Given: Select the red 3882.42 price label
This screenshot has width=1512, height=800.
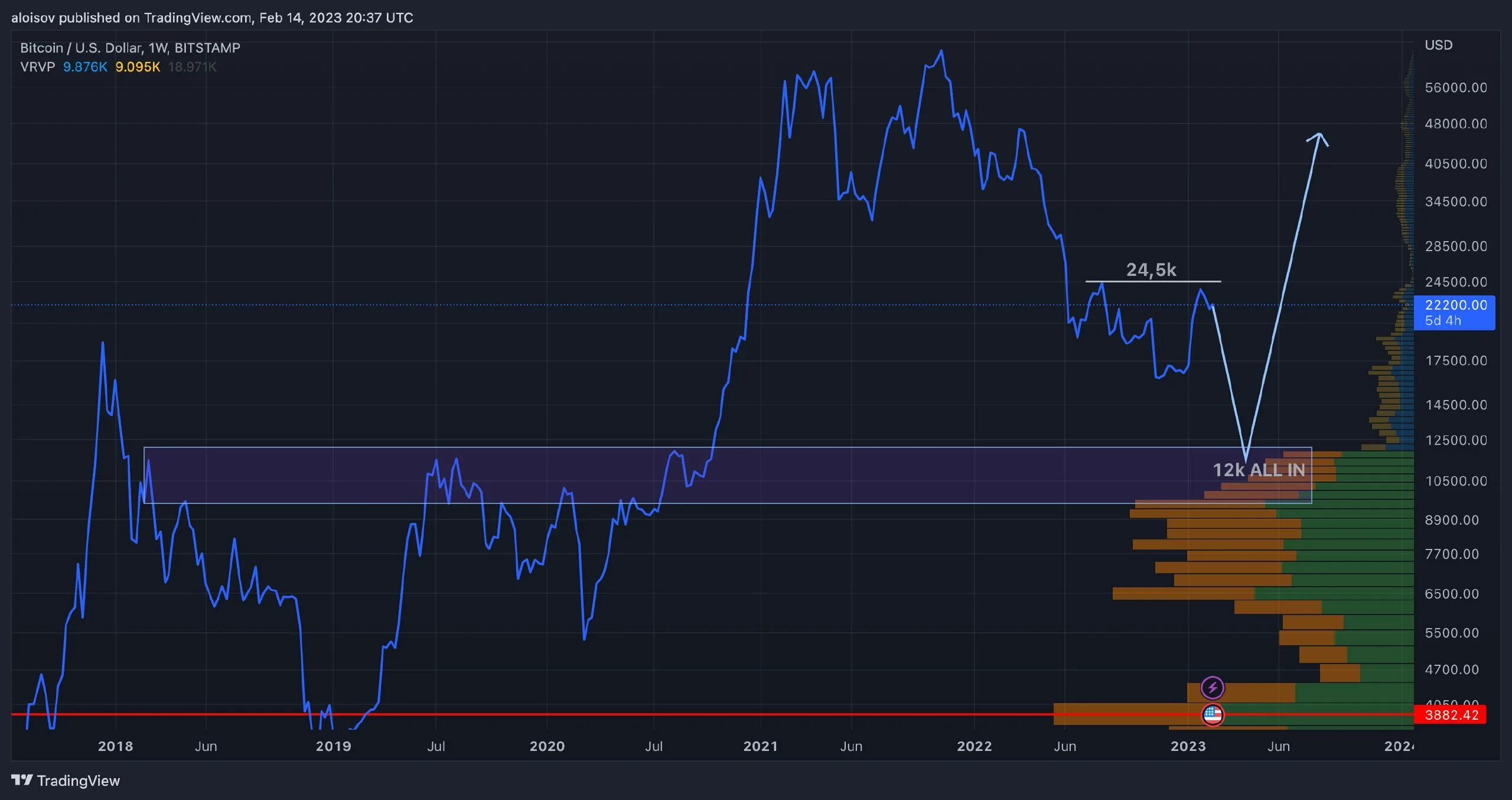Looking at the screenshot, I should [x=1451, y=715].
